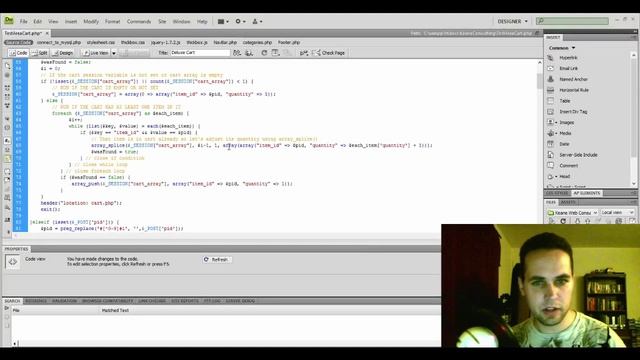Click the search field in the top bar
The height and width of the screenshot is (360, 640).
click(x=572, y=21)
